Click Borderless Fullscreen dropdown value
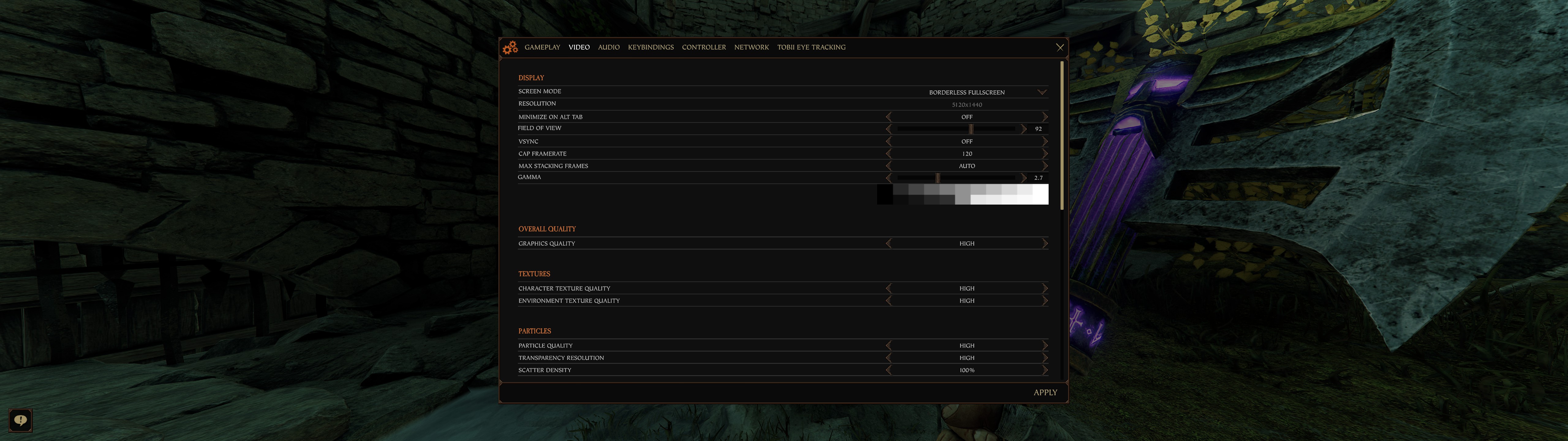This screenshot has height=441, width=1568. click(x=967, y=92)
